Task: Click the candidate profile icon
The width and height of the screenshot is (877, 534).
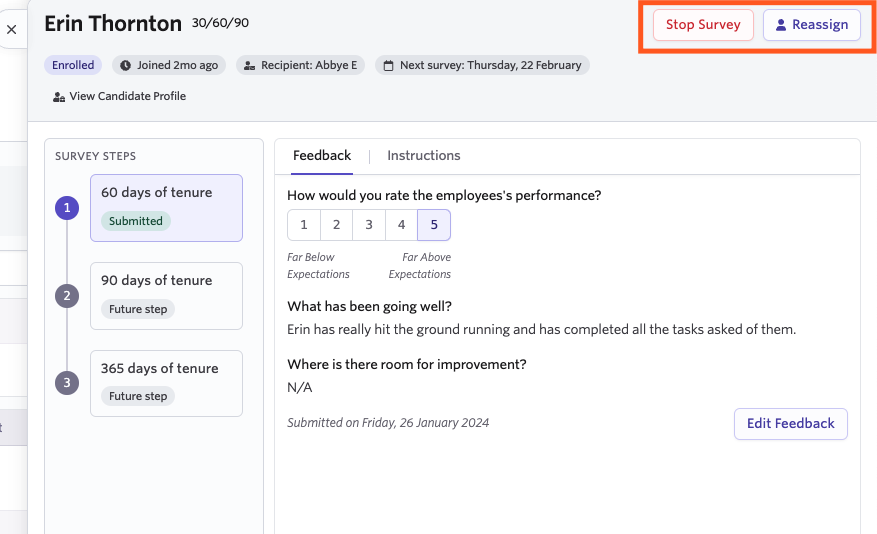Action: point(59,97)
